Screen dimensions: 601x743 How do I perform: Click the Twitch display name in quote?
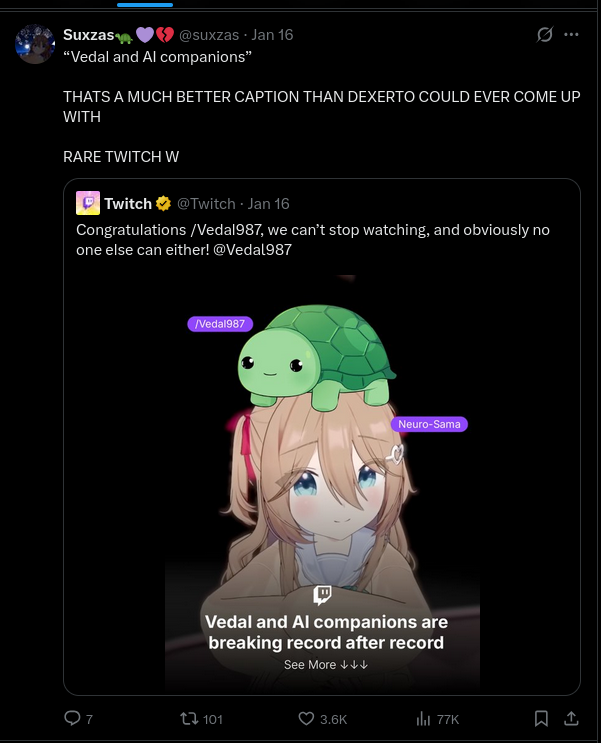point(128,204)
